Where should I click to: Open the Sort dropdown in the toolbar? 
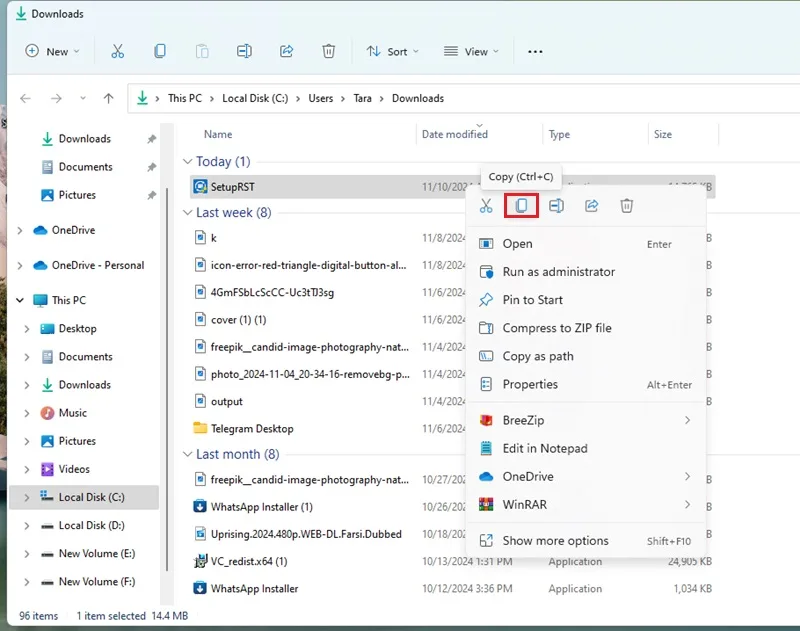(x=392, y=52)
